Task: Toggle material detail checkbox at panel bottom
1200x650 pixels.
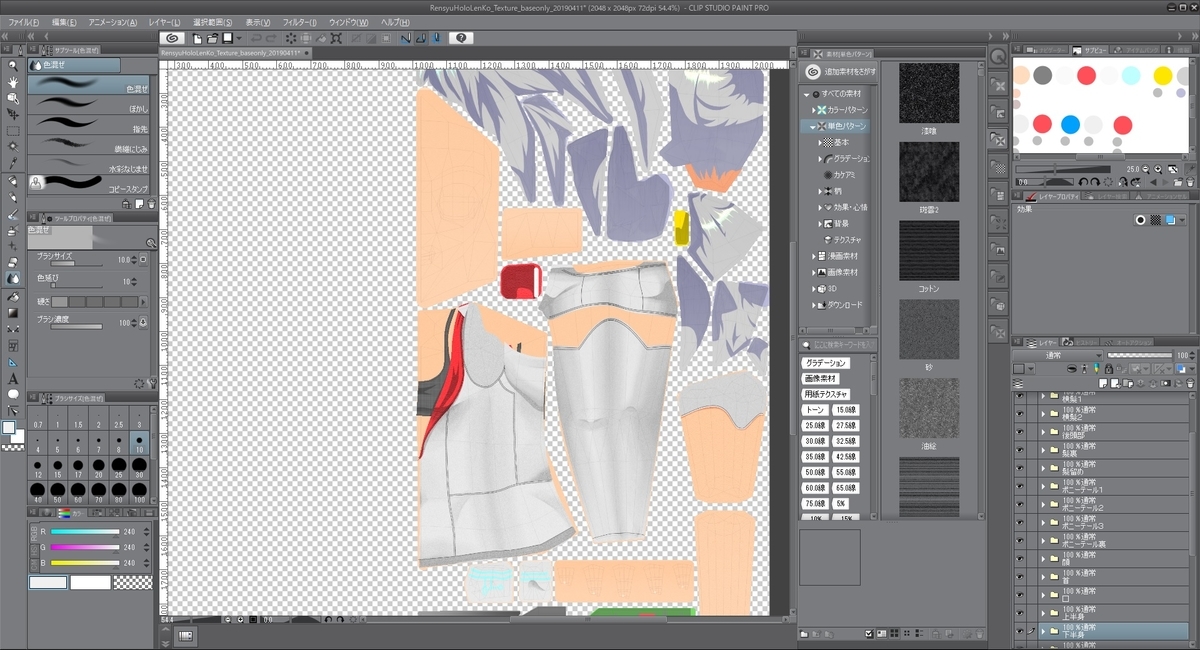Action: pos(868,633)
